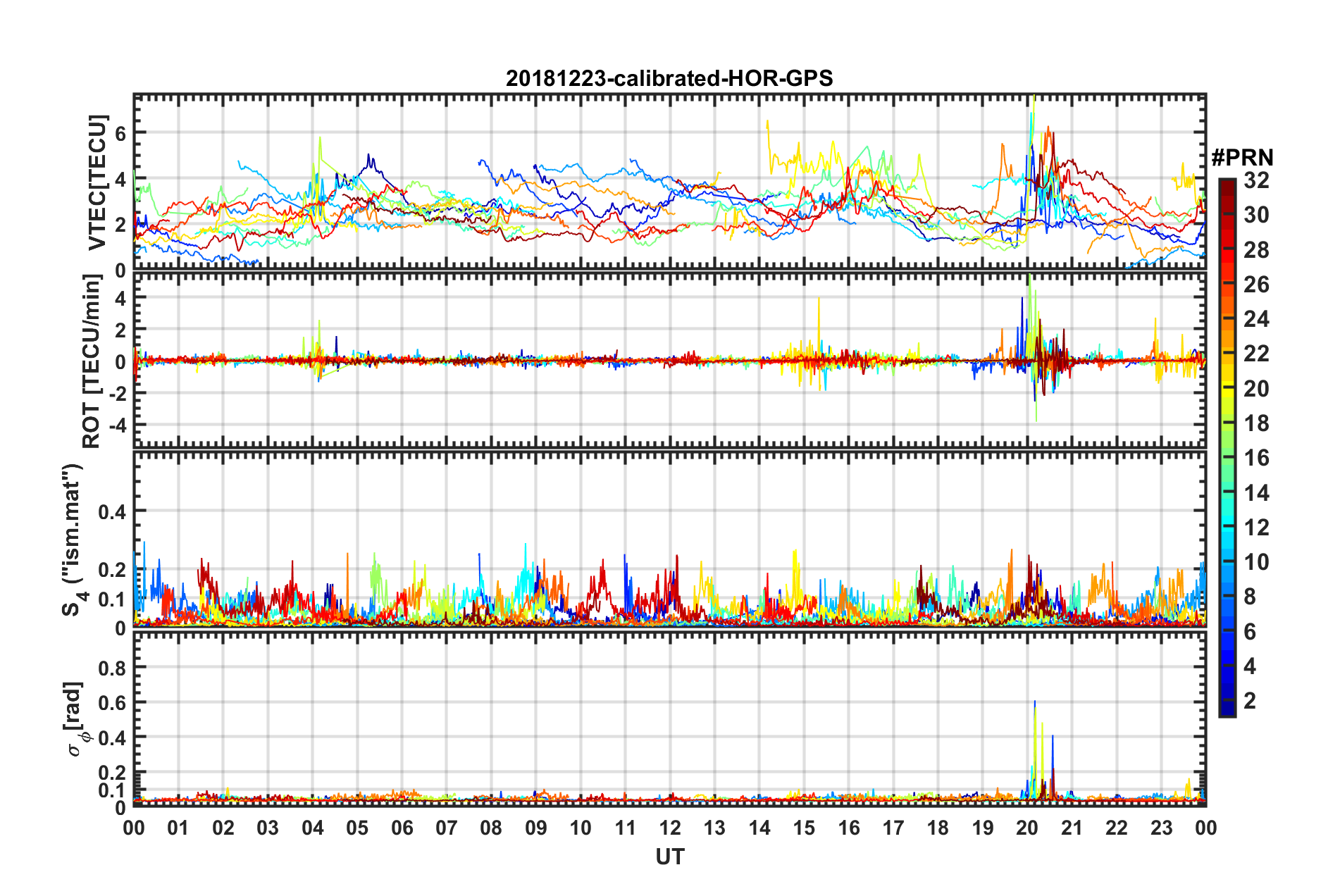
Task: Click x-axis tick label 20
Action: tap(1027, 828)
